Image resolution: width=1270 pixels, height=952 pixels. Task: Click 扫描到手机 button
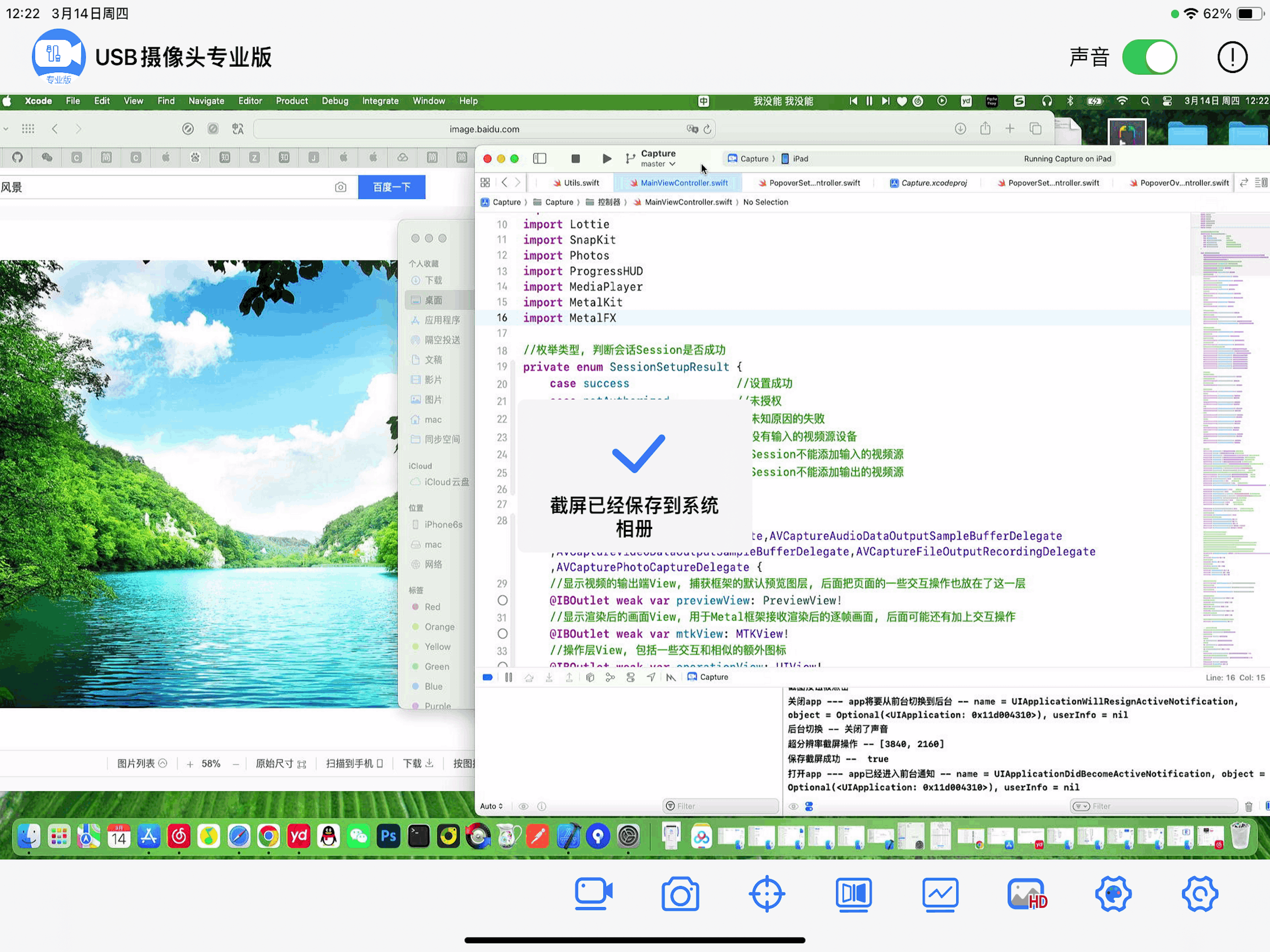coord(354,764)
